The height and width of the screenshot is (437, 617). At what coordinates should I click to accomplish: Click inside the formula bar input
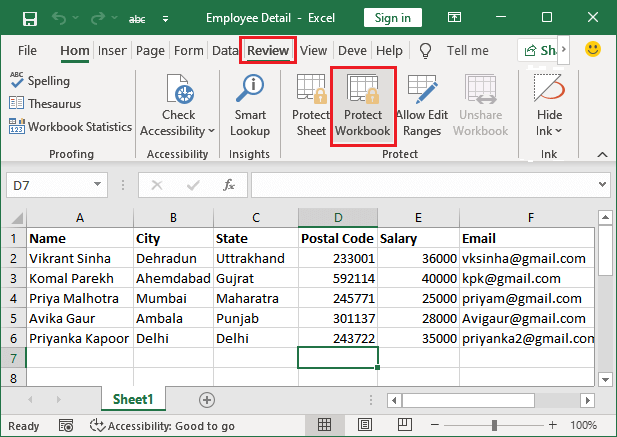point(423,185)
